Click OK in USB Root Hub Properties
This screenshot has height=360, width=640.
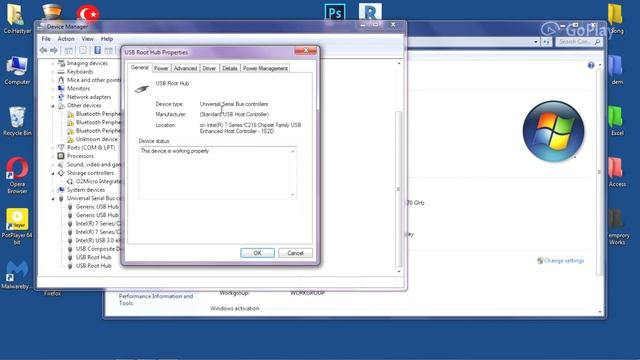(257, 253)
